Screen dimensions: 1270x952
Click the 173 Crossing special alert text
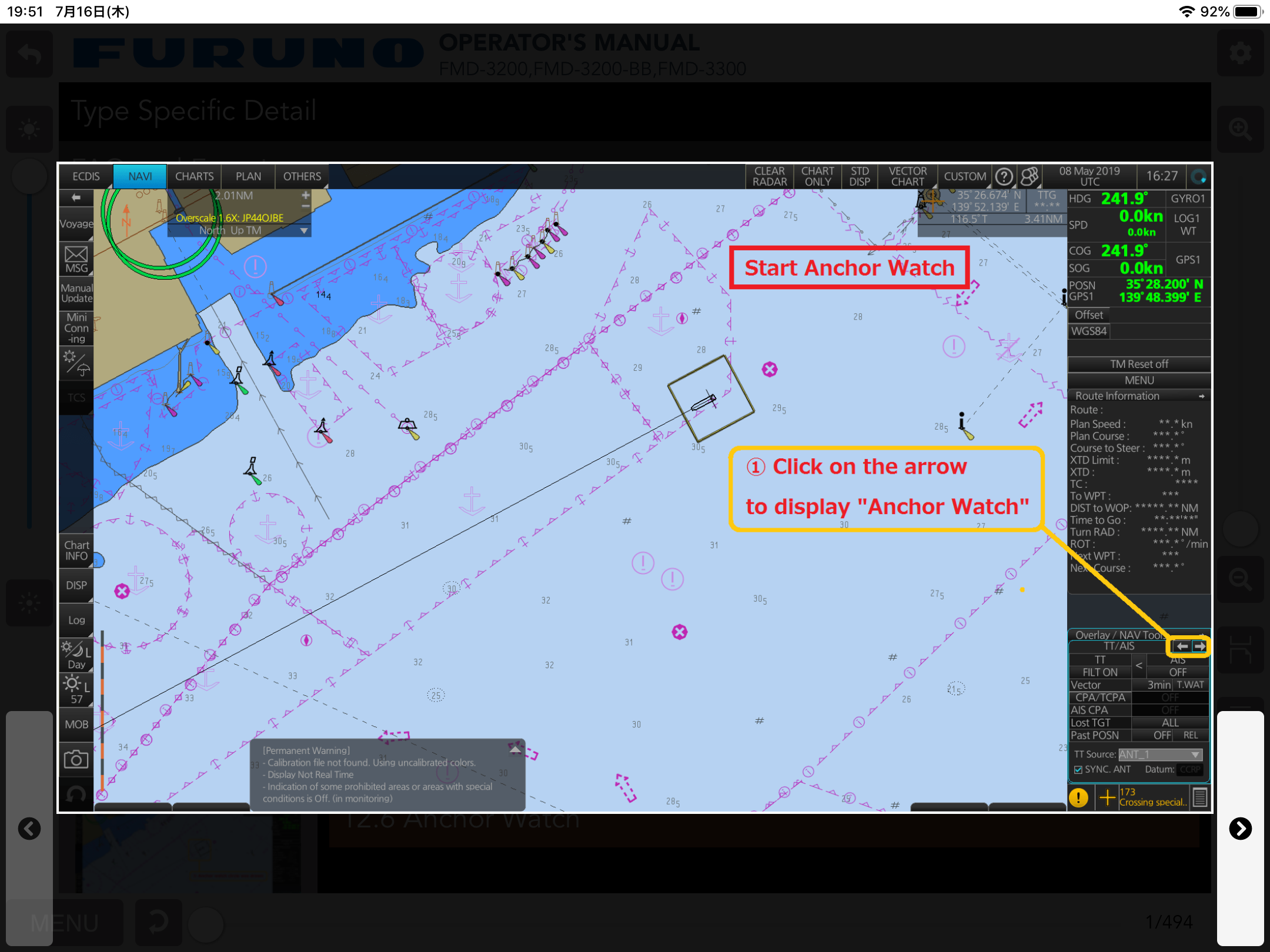(1154, 797)
